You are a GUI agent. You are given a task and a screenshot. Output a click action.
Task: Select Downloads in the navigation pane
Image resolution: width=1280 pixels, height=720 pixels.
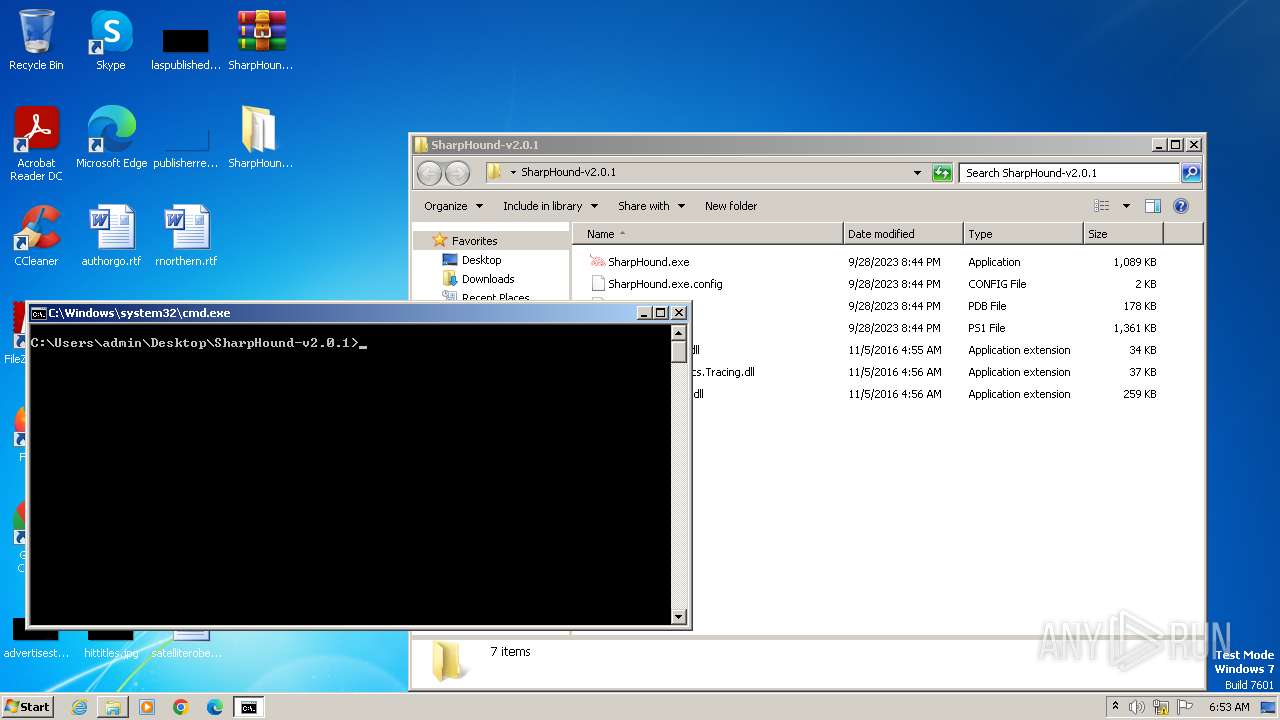coord(488,279)
